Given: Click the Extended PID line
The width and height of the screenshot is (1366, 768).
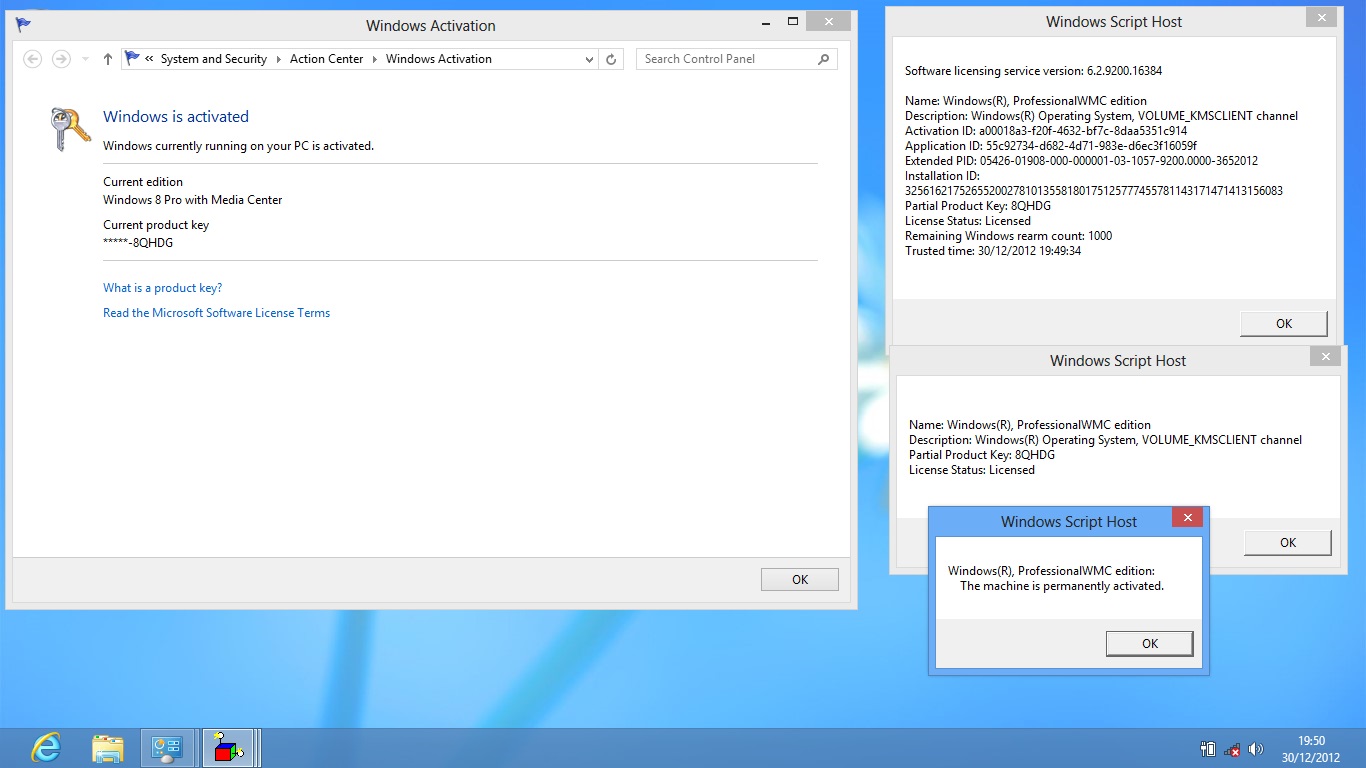Looking at the screenshot, I should coord(1081,161).
